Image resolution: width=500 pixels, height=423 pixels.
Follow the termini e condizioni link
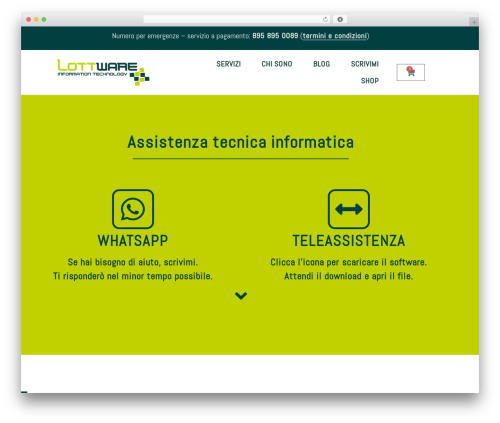335,36
